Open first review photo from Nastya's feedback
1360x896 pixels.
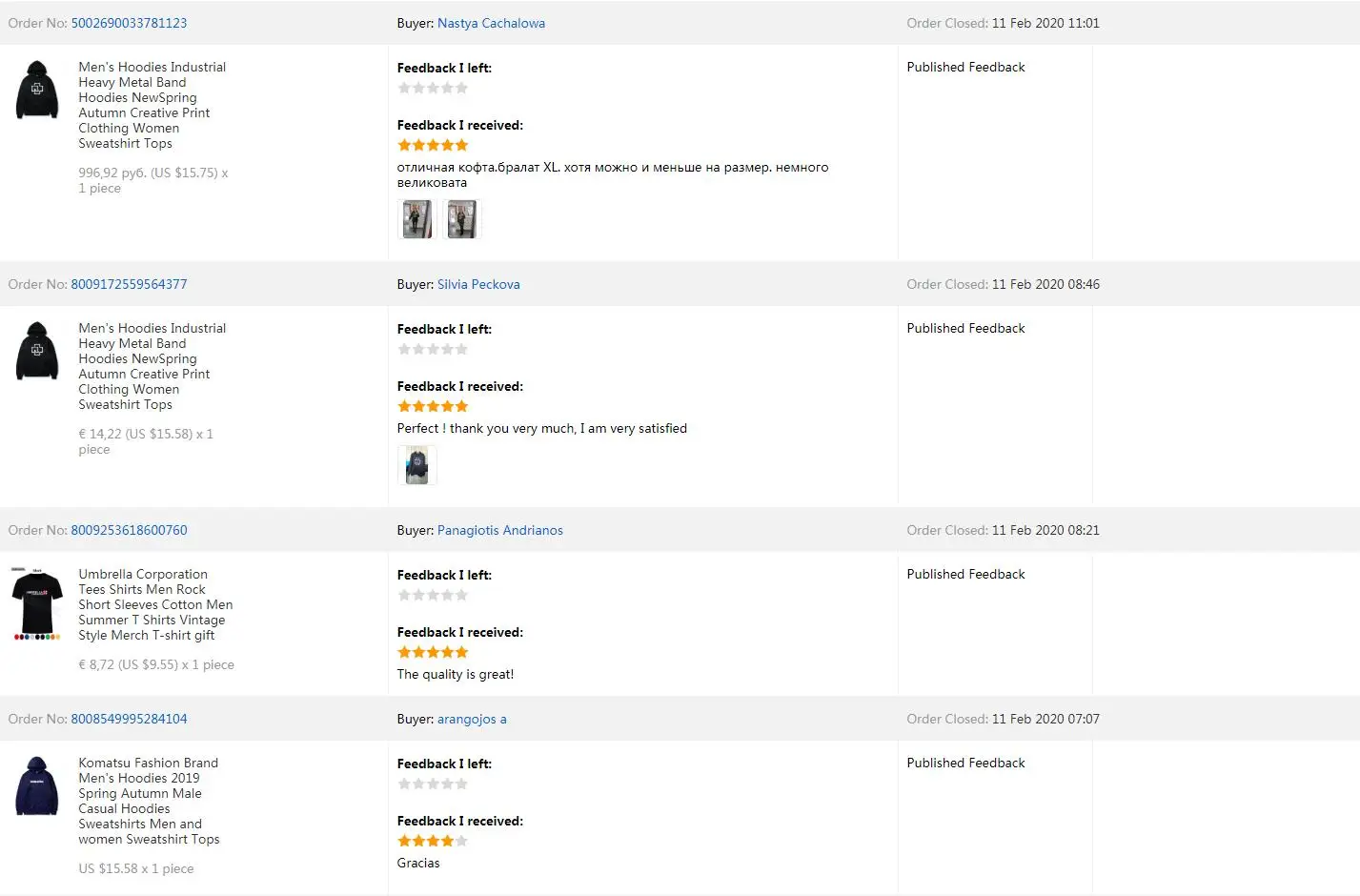point(416,219)
